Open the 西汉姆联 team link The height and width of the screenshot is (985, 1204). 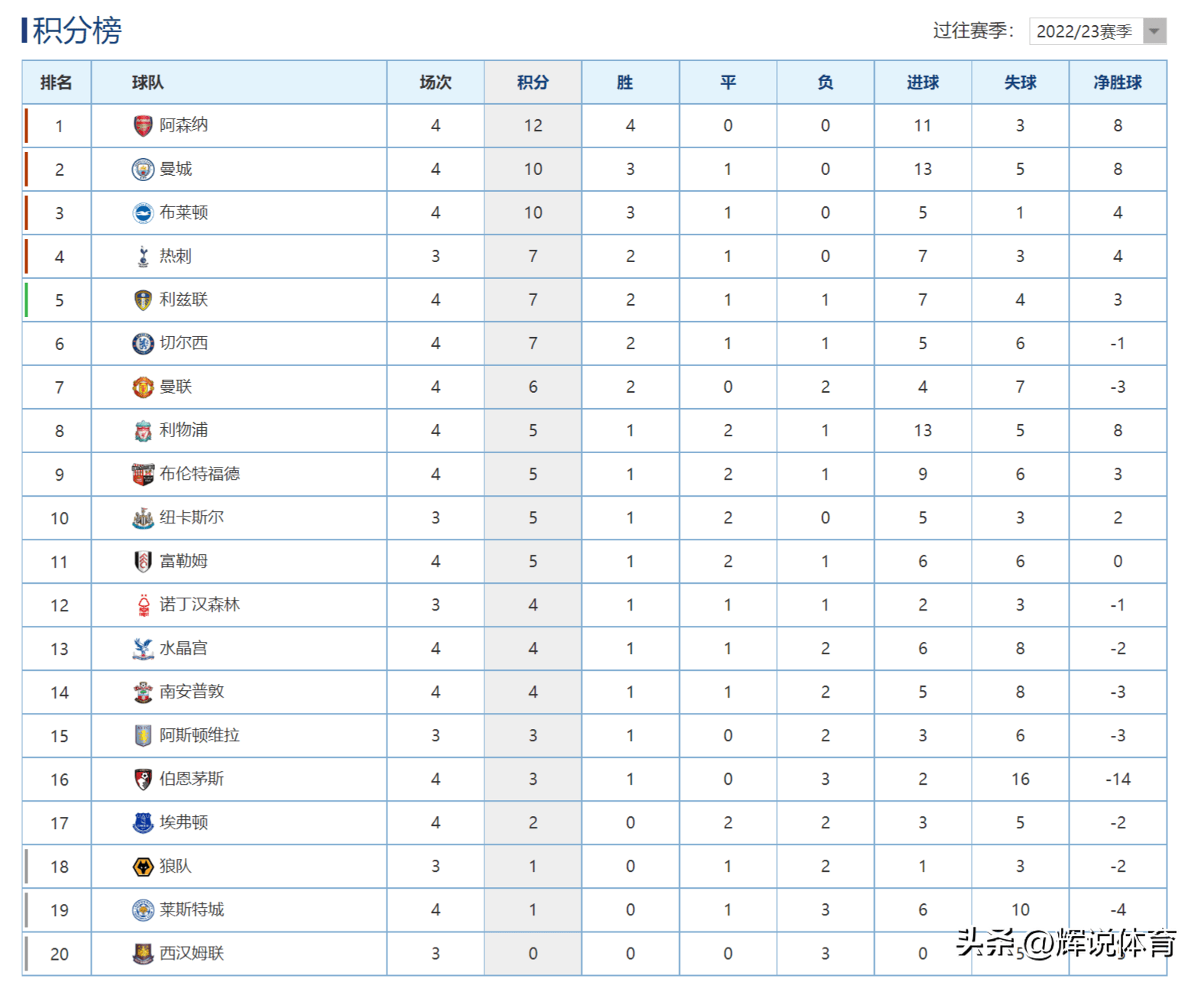pyautogui.click(x=192, y=953)
